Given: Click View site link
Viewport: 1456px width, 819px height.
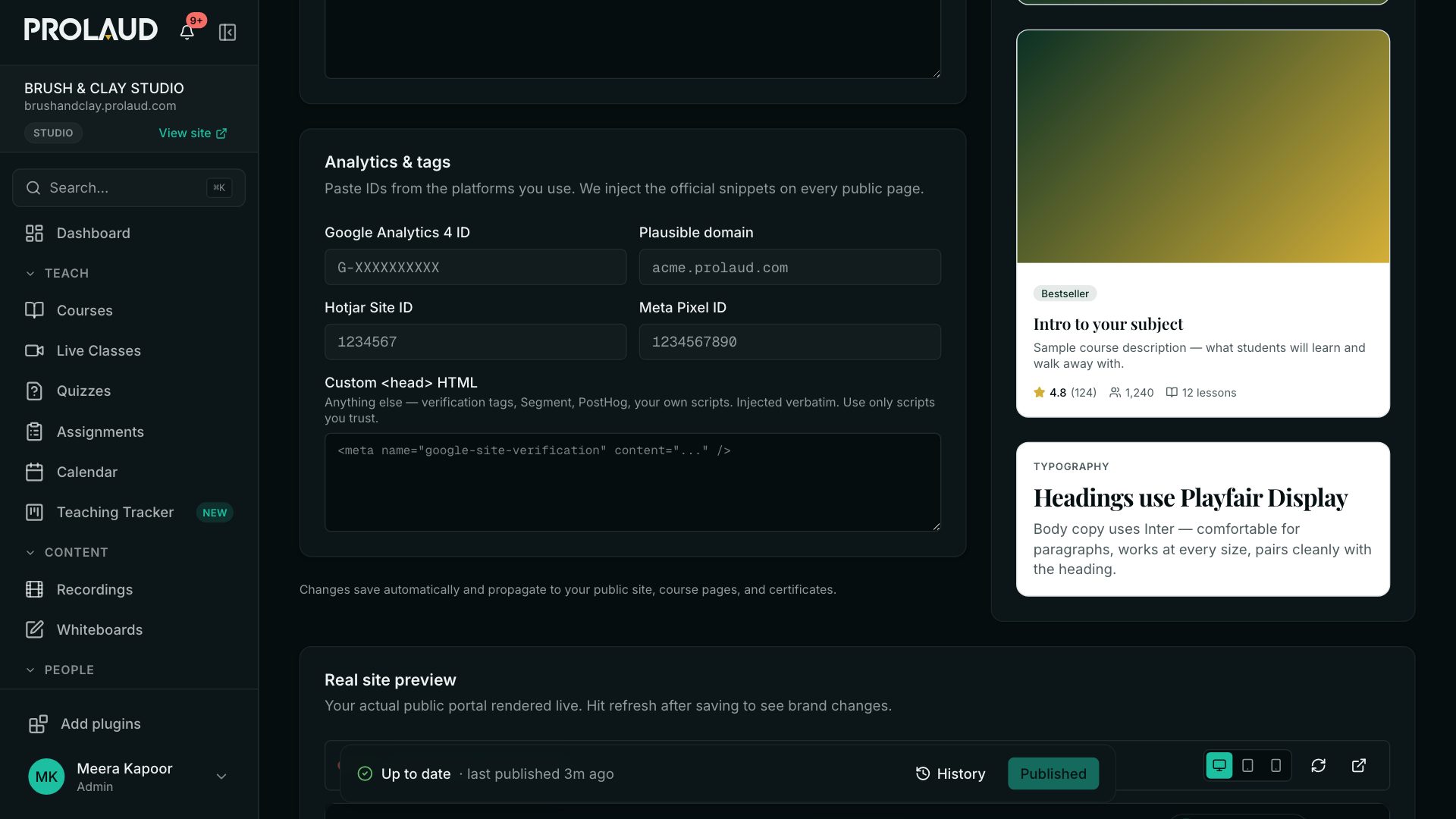Looking at the screenshot, I should coord(193,133).
